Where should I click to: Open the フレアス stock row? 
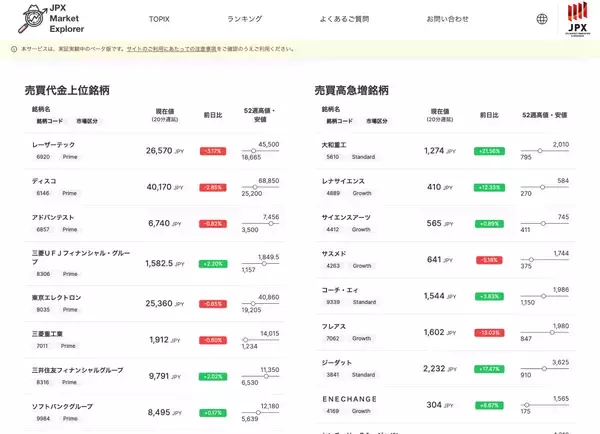click(446, 333)
